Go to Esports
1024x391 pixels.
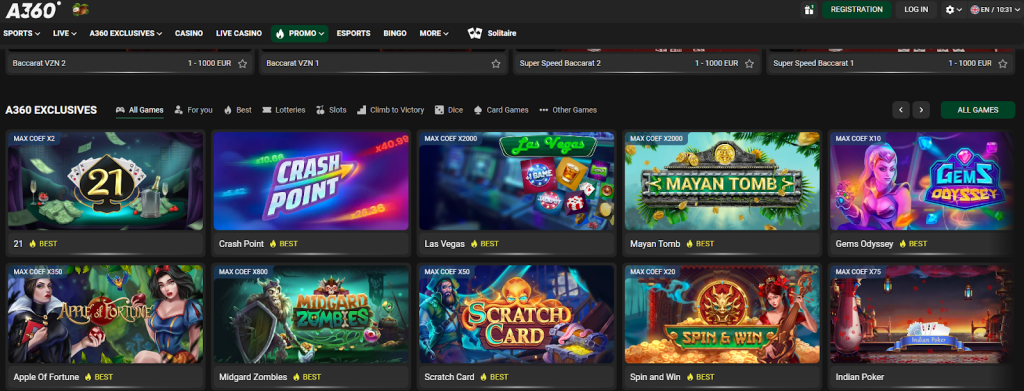coord(353,33)
